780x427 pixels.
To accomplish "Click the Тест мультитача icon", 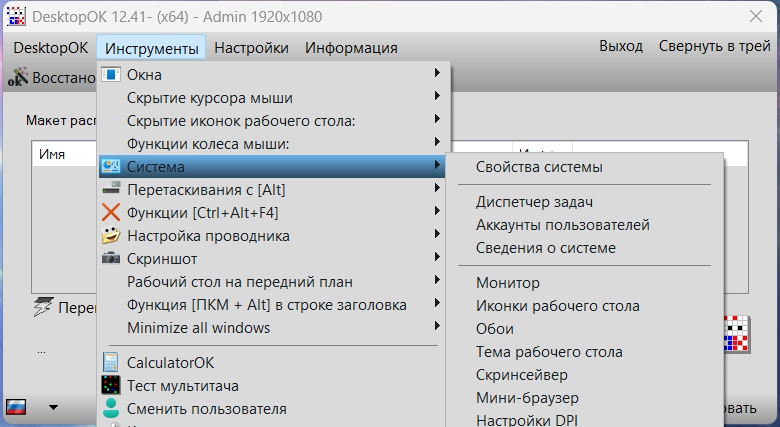I will (111, 386).
